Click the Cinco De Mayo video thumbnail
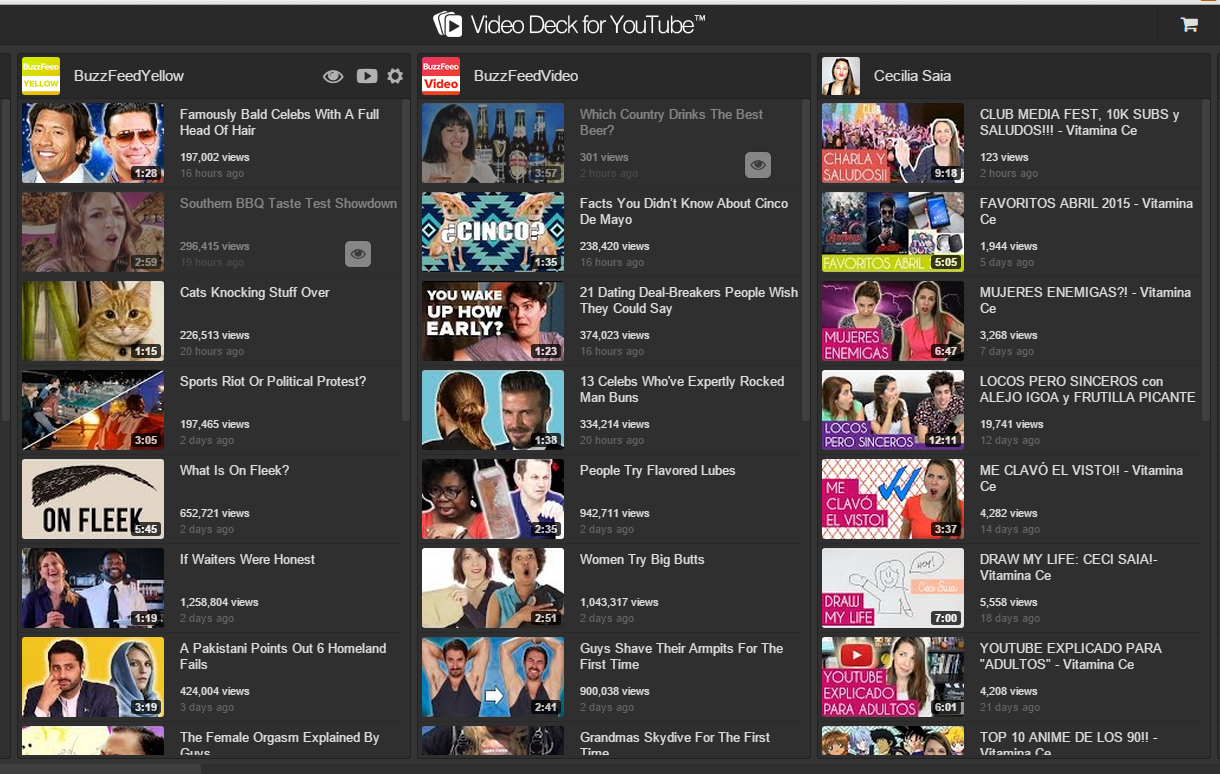The height and width of the screenshot is (774, 1220). 493,232
